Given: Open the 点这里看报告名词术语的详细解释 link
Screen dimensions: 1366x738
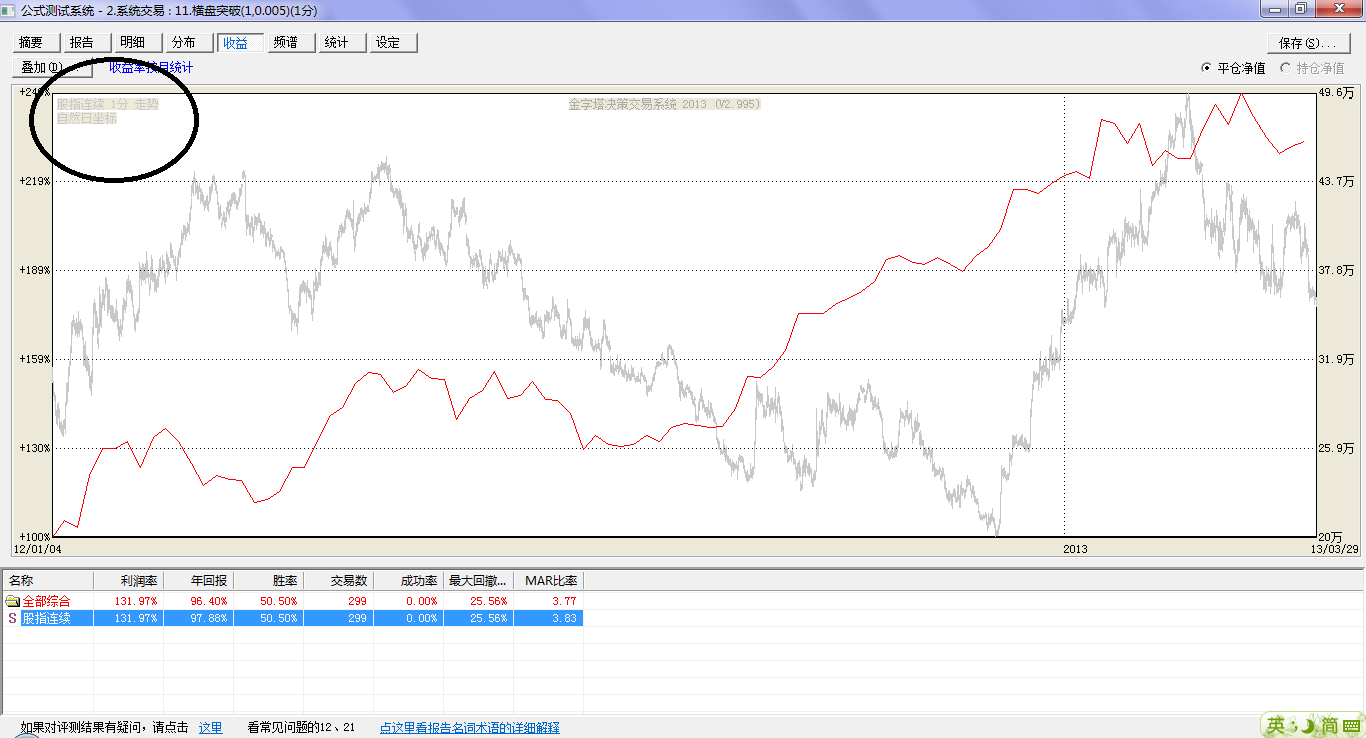Looking at the screenshot, I should pyautogui.click(x=469, y=728).
